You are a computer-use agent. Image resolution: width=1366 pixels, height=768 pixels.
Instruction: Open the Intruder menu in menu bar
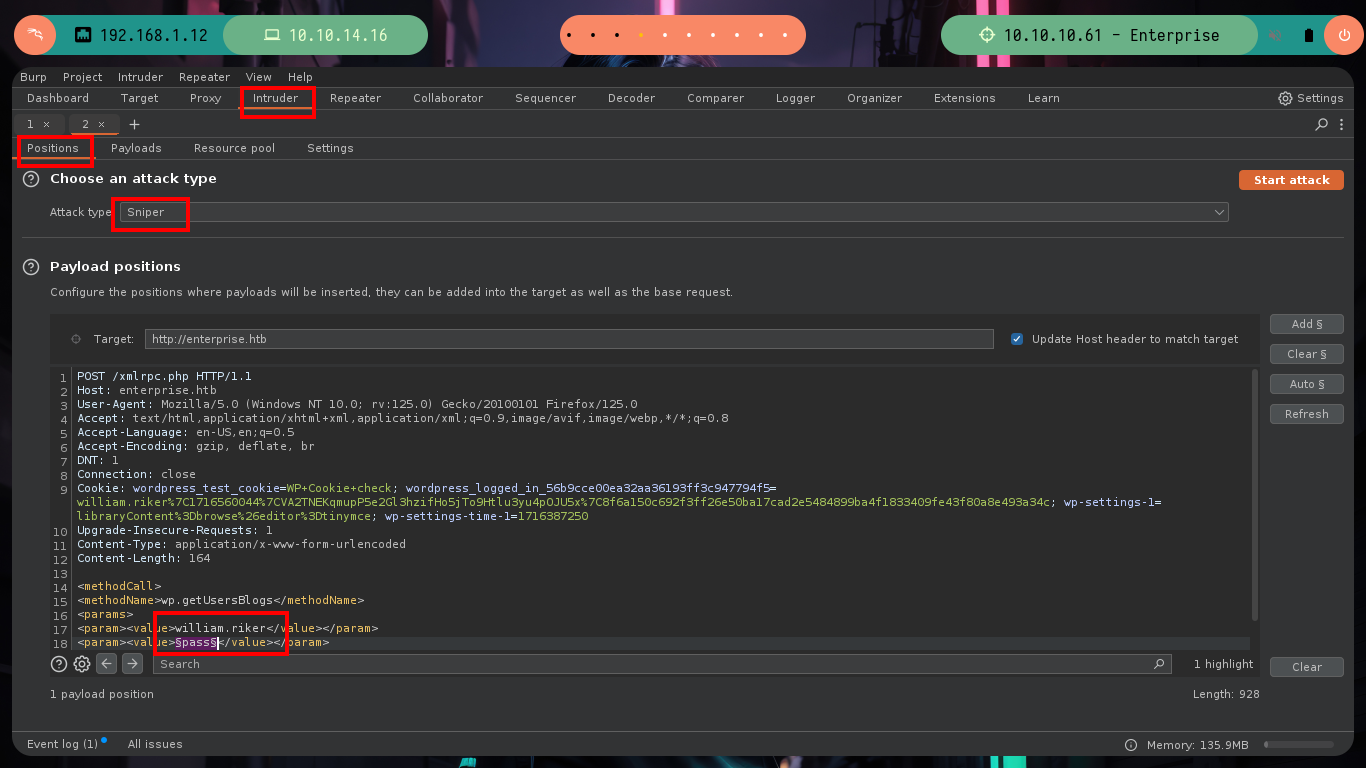(x=140, y=77)
